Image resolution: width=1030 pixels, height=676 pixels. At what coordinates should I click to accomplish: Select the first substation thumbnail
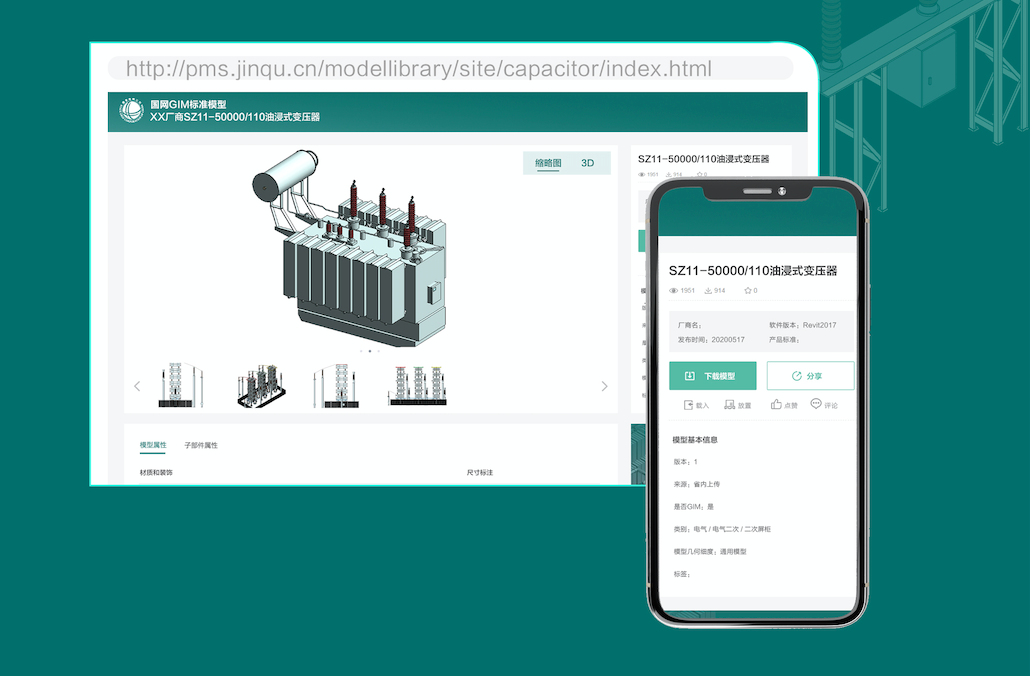[182, 386]
